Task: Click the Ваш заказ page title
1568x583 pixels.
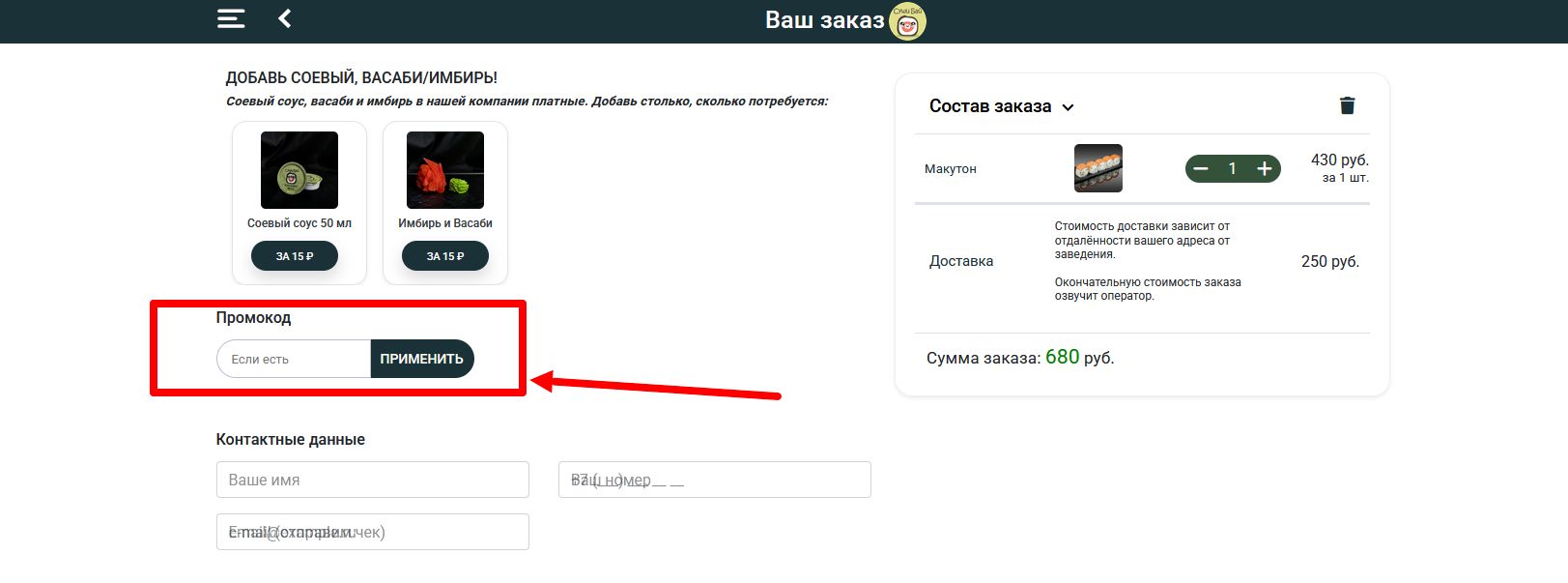Action: coord(824,20)
